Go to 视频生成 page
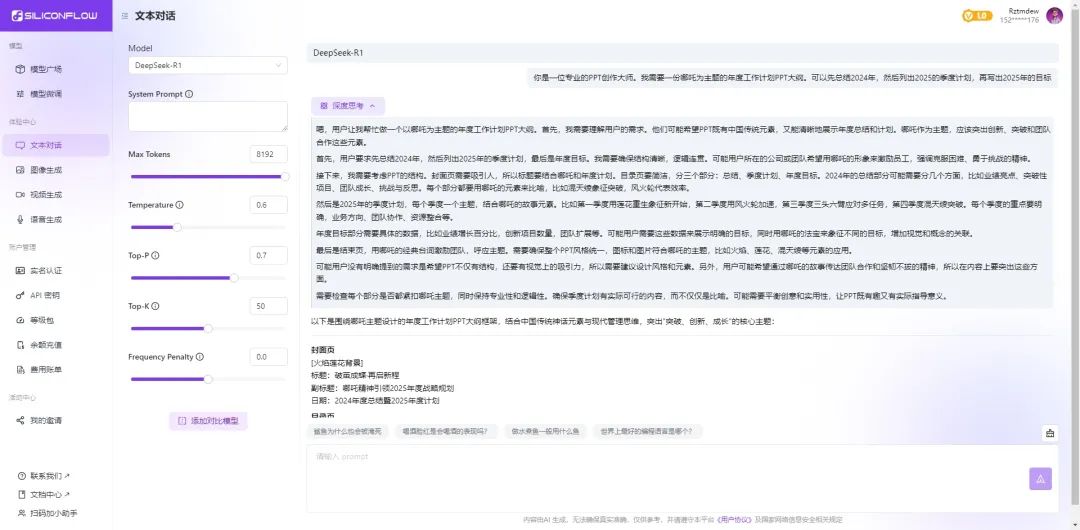This screenshot has width=1080, height=530. pos(55,195)
